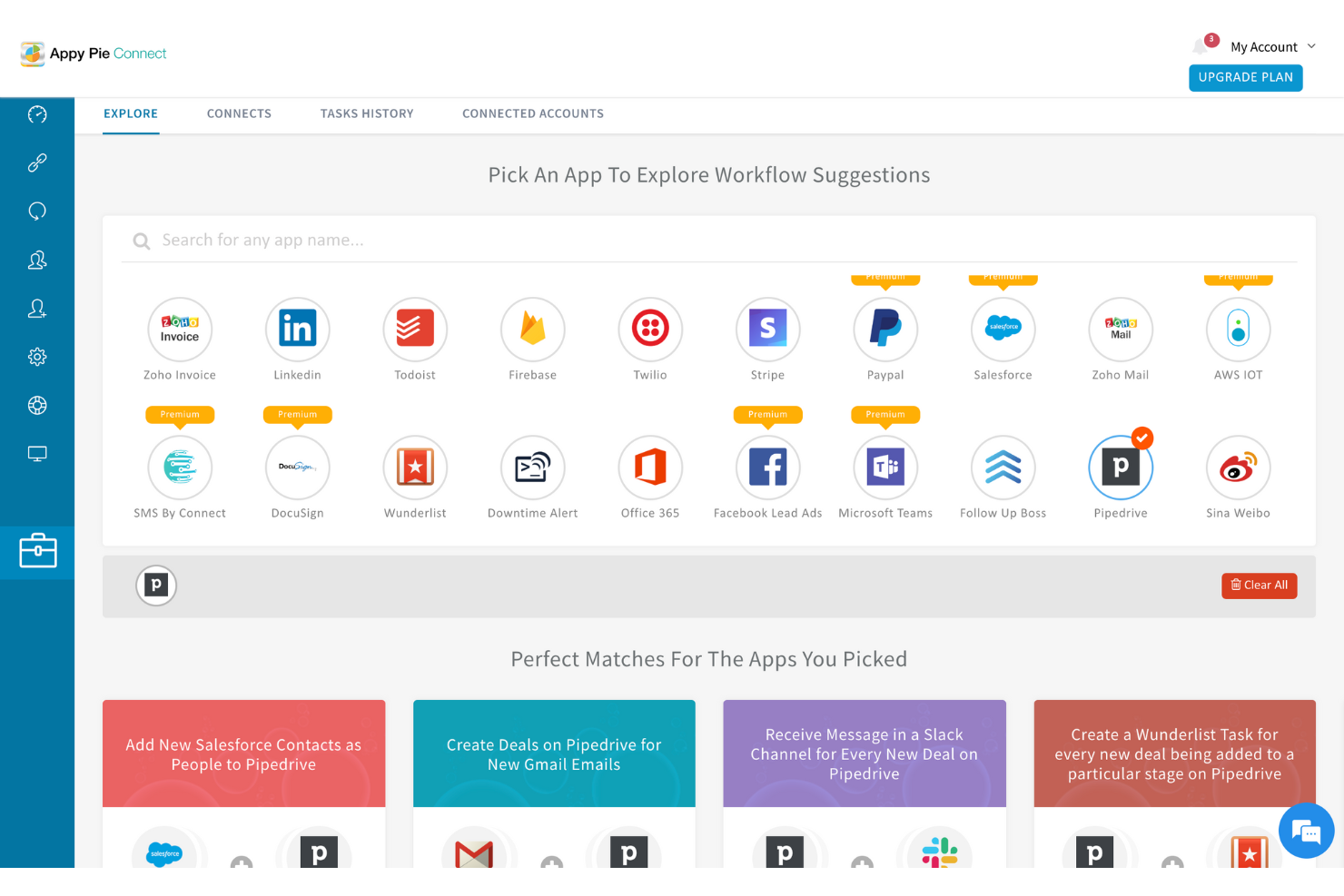Viewport: 1344px width, 896px height.
Task: Pick the Linkedin app
Action: [298, 330]
